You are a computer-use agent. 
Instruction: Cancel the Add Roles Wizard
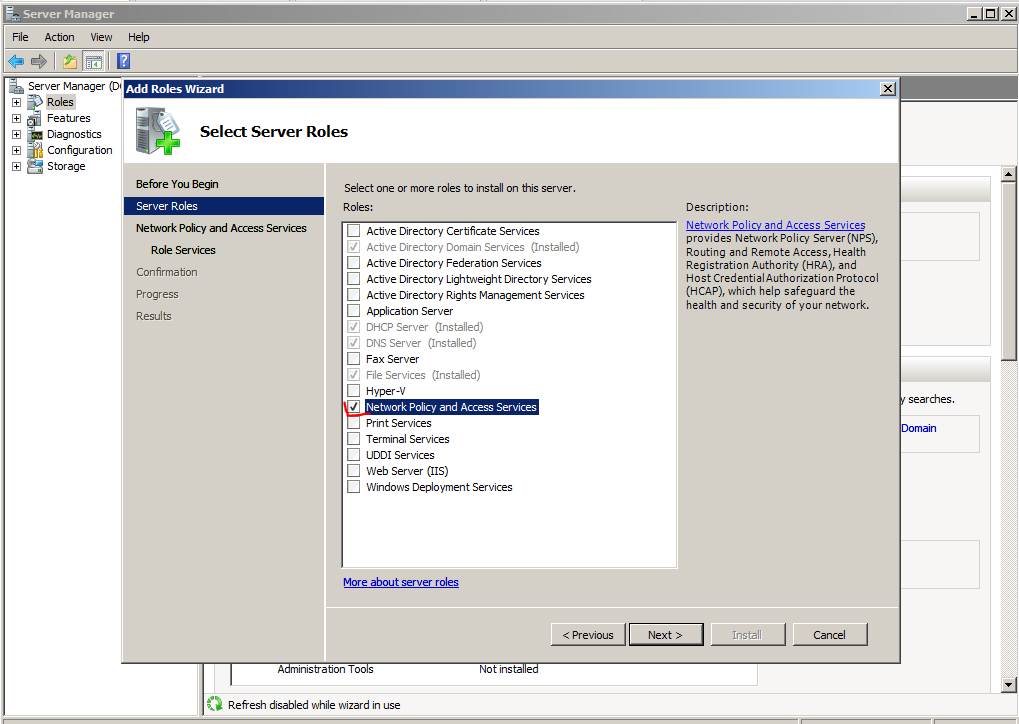(829, 635)
